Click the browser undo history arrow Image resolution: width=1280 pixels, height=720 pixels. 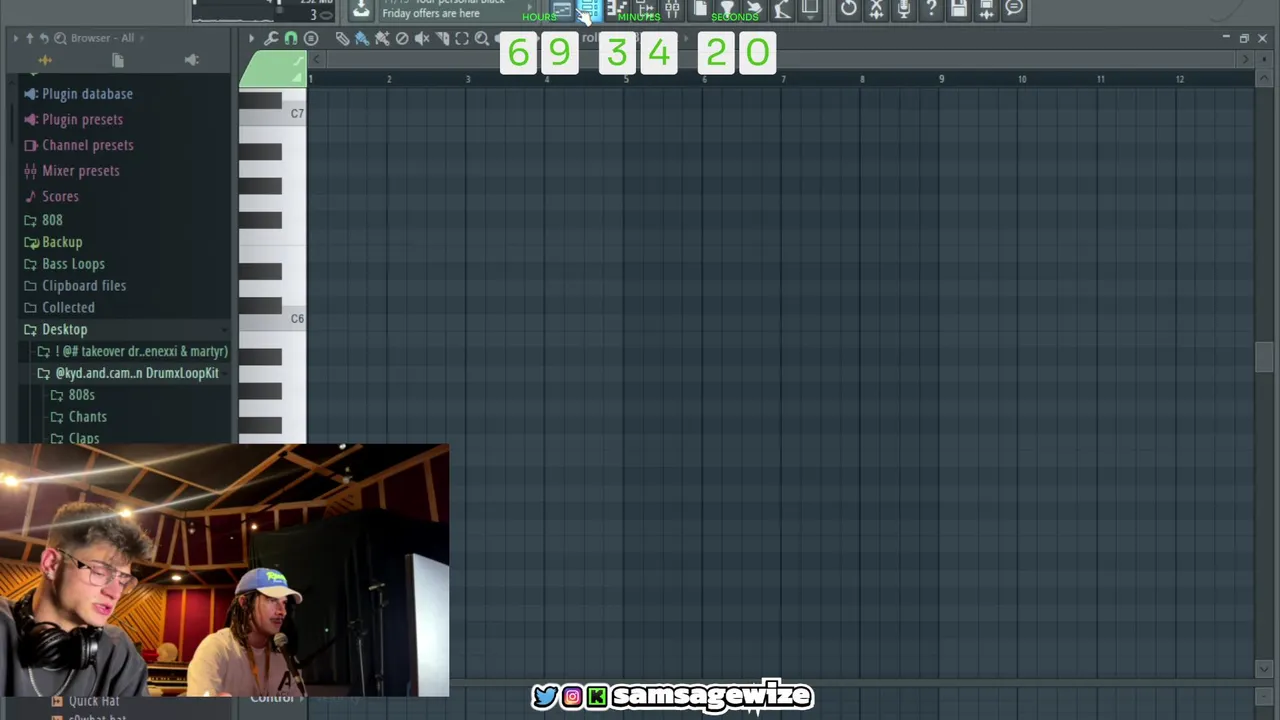pyautogui.click(x=44, y=38)
